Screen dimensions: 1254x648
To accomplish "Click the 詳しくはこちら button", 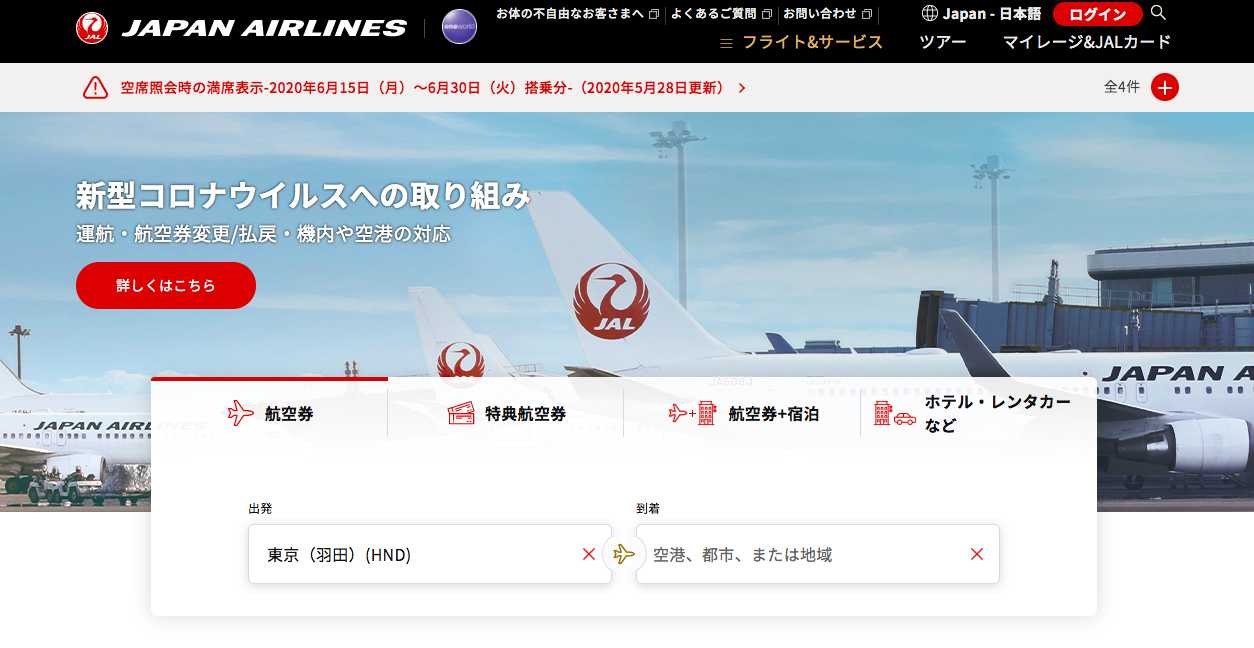I will tap(166, 285).
